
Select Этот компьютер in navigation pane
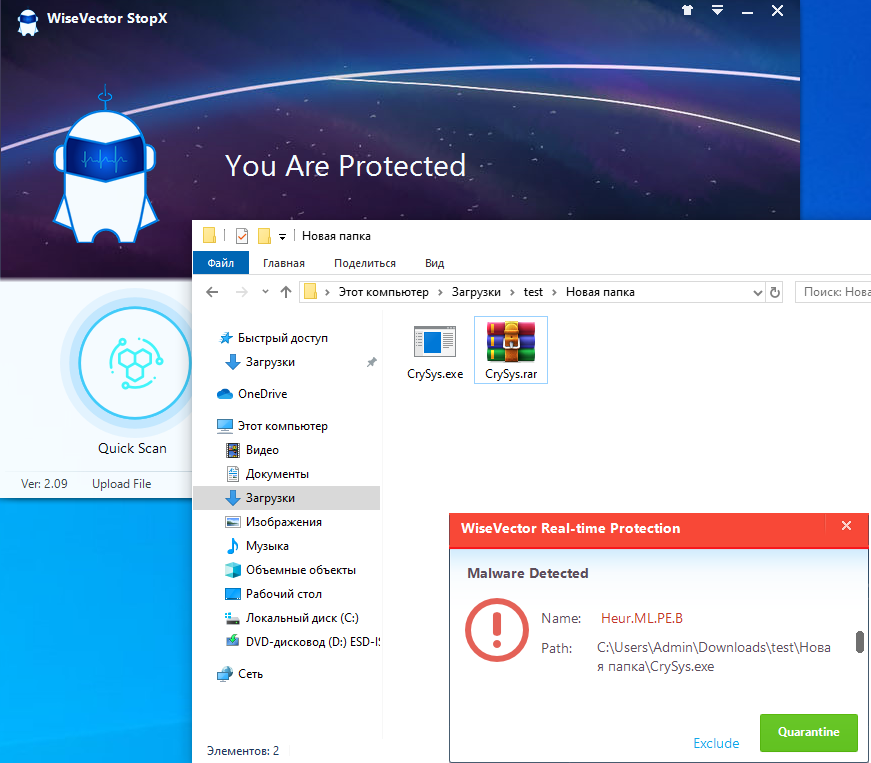click(283, 426)
